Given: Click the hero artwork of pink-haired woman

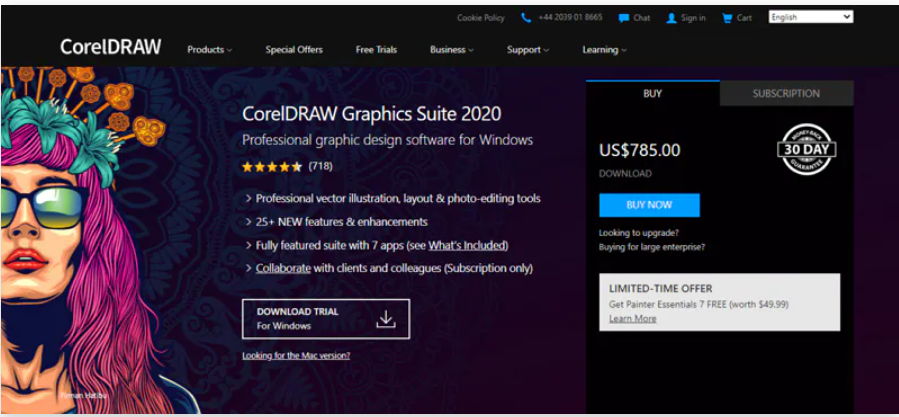Looking at the screenshot, I should pyautogui.click(x=86, y=241).
